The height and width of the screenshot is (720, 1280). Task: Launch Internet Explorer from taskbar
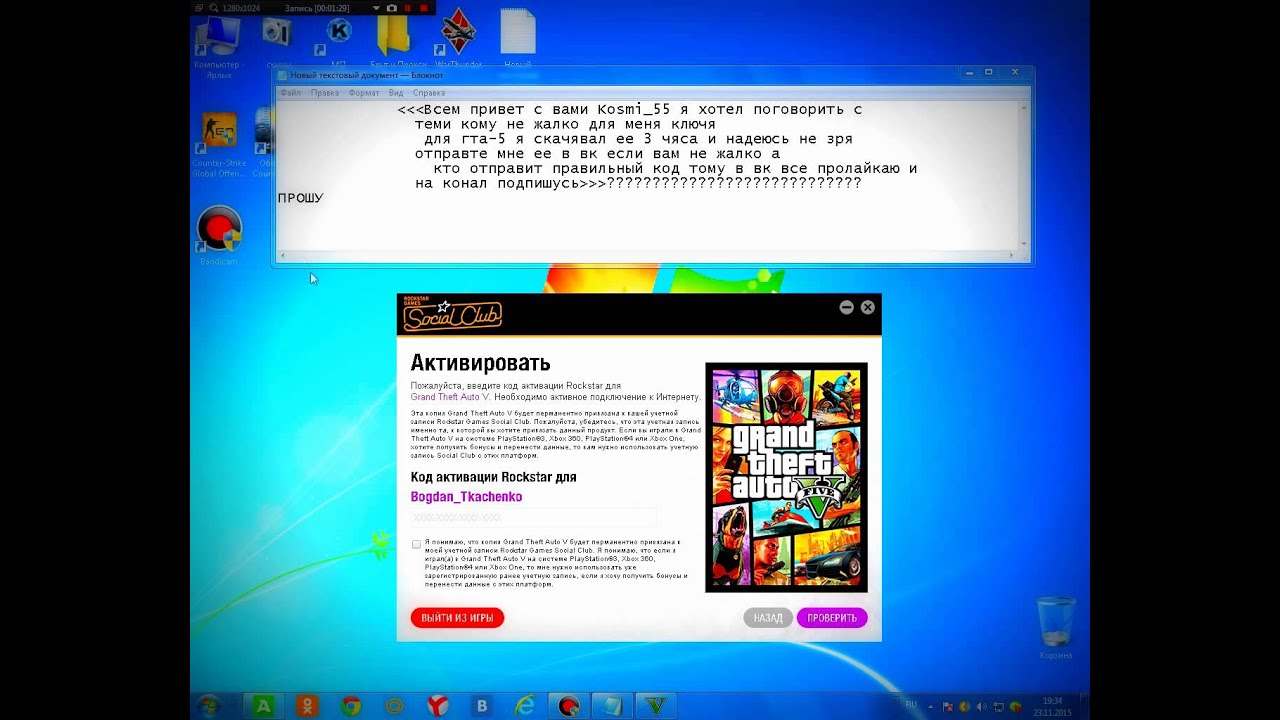point(525,706)
